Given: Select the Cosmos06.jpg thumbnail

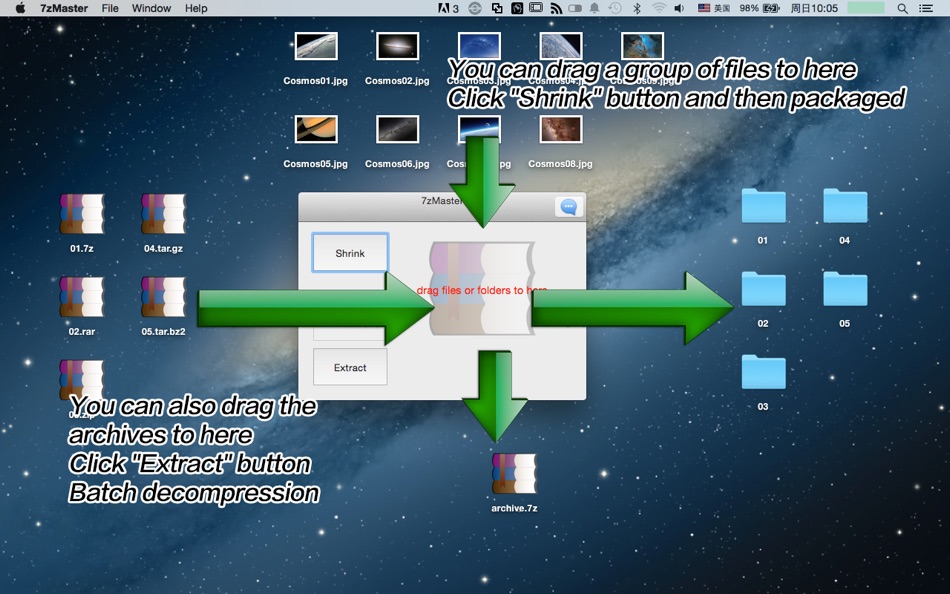Looking at the screenshot, I should coord(397,129).
